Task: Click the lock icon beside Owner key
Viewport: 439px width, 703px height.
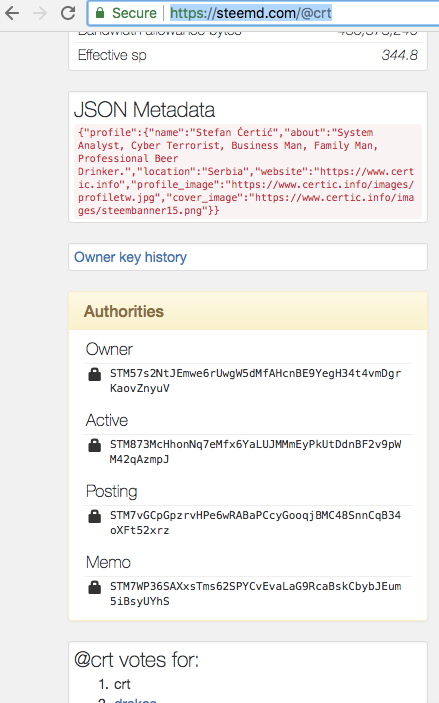Action: tap(95, 374)
